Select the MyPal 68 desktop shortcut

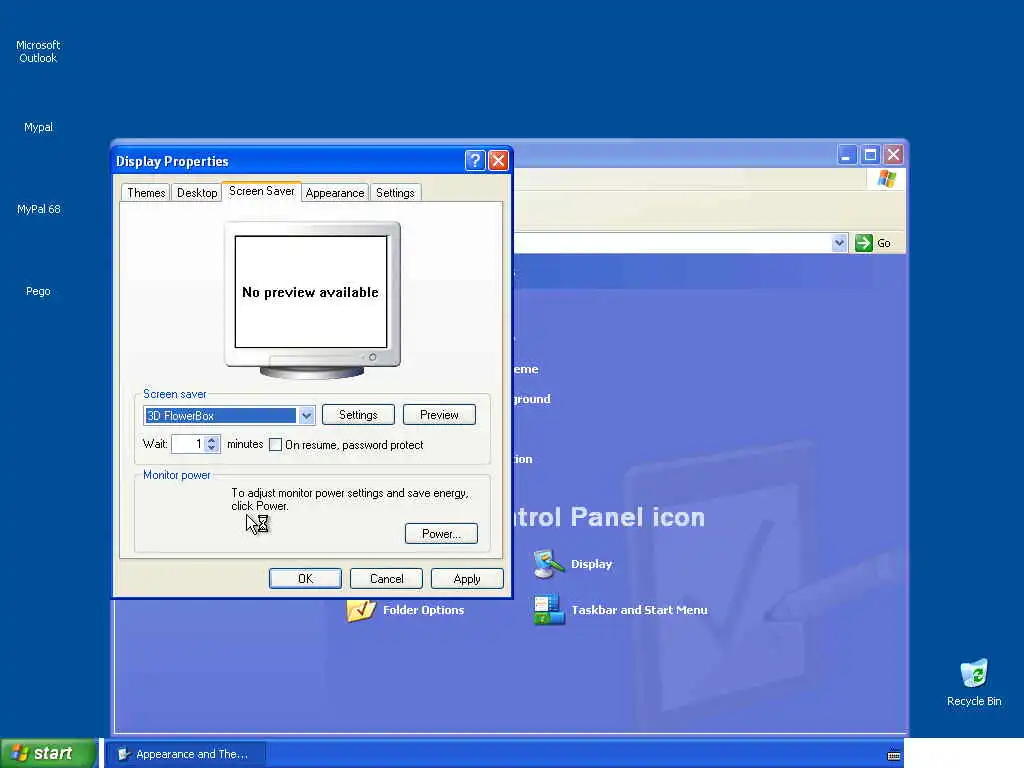click(39, 209)
